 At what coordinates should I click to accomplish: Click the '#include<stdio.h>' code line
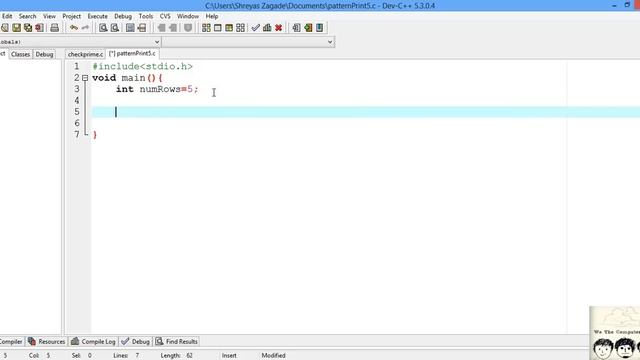142,67
